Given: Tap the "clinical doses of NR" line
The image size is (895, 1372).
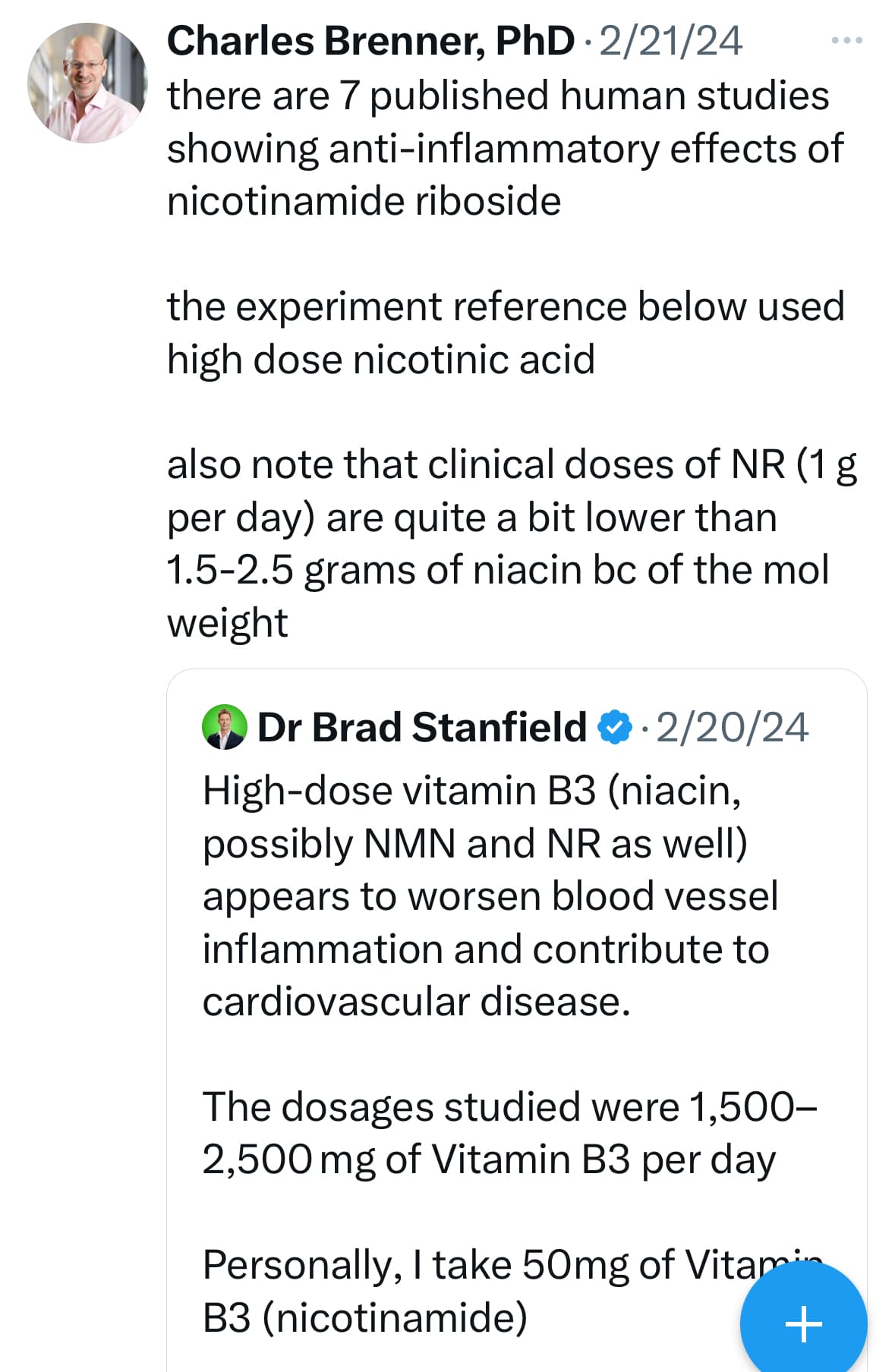Looking at the screenshot, I should point(511,464).
